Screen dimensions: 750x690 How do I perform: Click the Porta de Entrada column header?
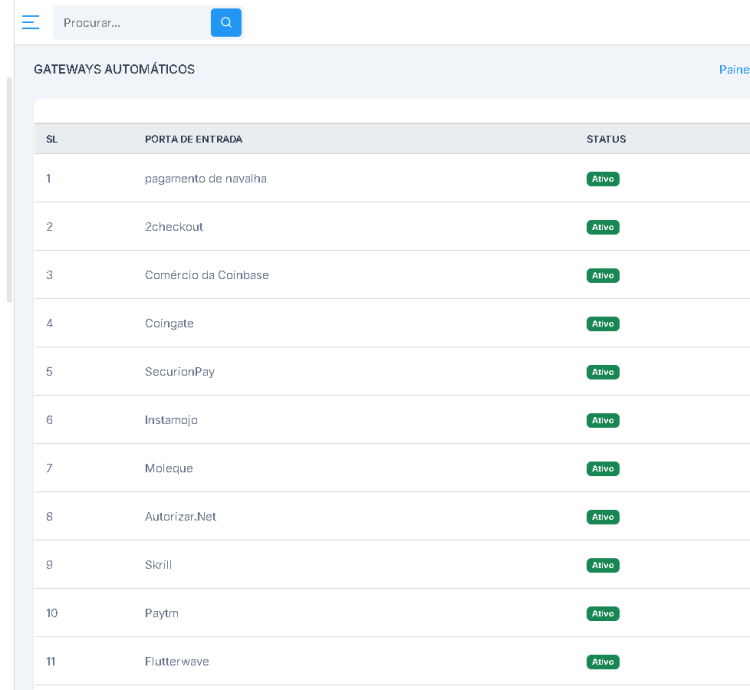193,139
